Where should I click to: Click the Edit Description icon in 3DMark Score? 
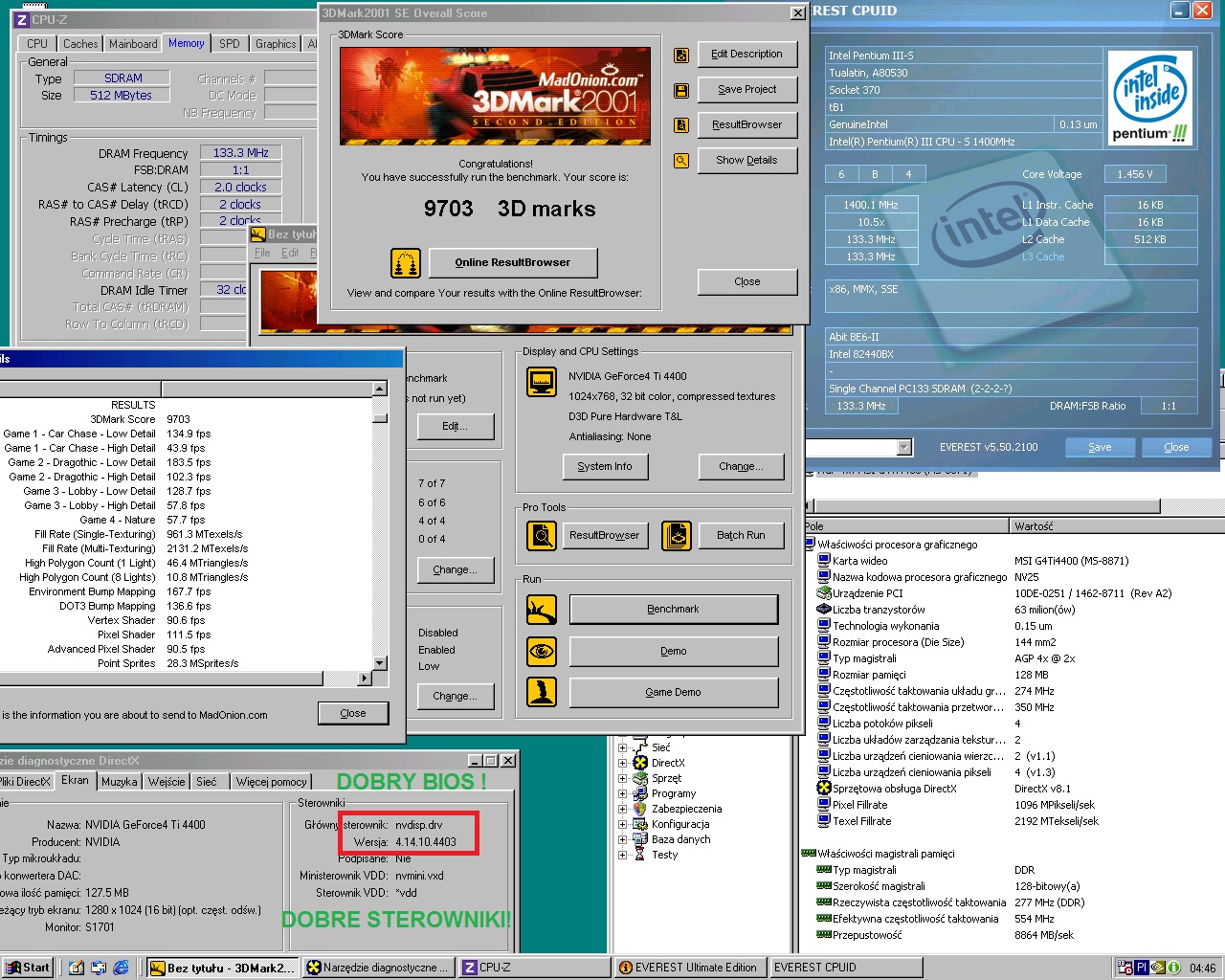(x=681, y=56)
